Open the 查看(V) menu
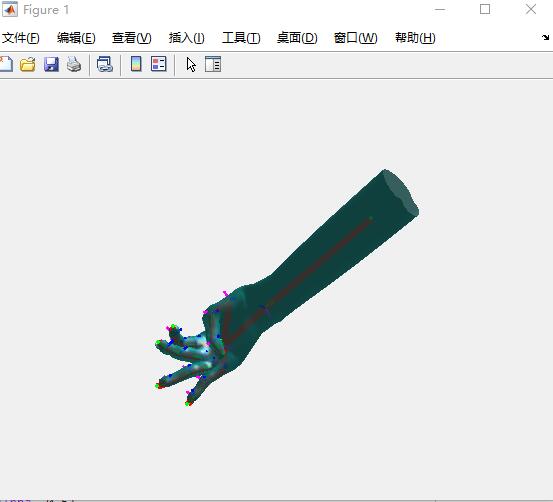This screenshot has height=502, width=553. click(x=132, y=38)
